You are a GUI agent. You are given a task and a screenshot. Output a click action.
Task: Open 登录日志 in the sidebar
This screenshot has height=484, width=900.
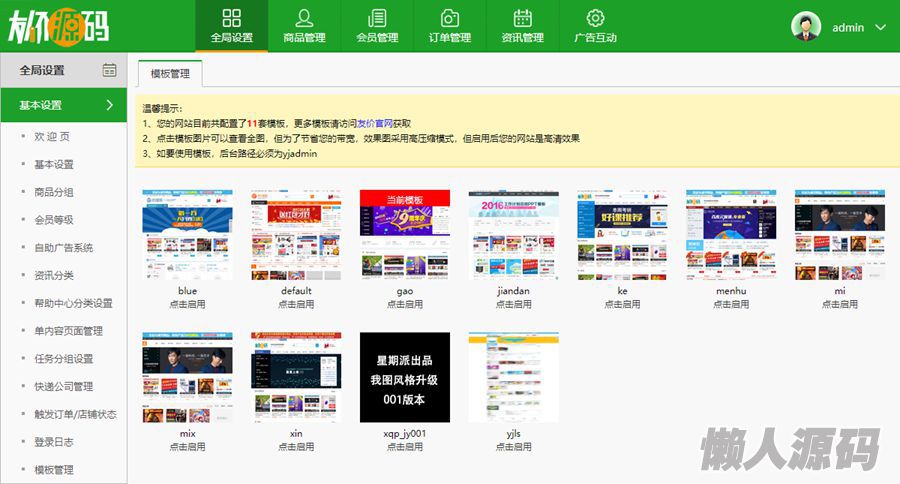[x=54, y=442]
